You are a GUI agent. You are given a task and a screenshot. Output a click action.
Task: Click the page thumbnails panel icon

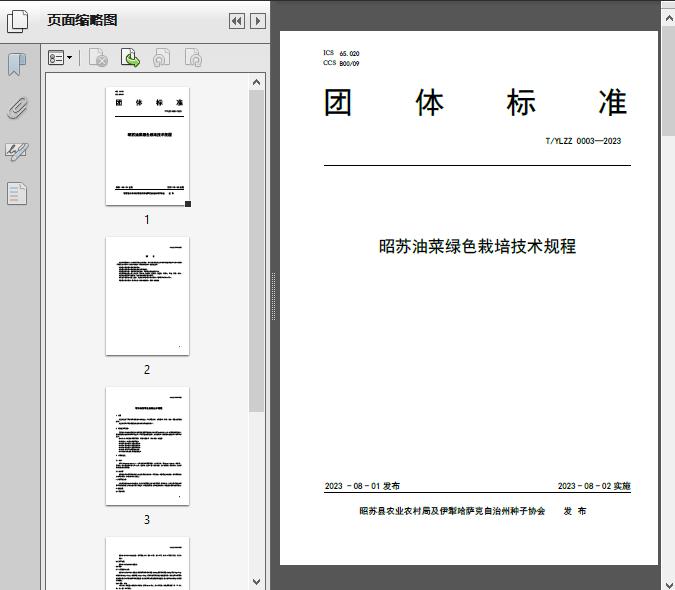click(17, 21)
